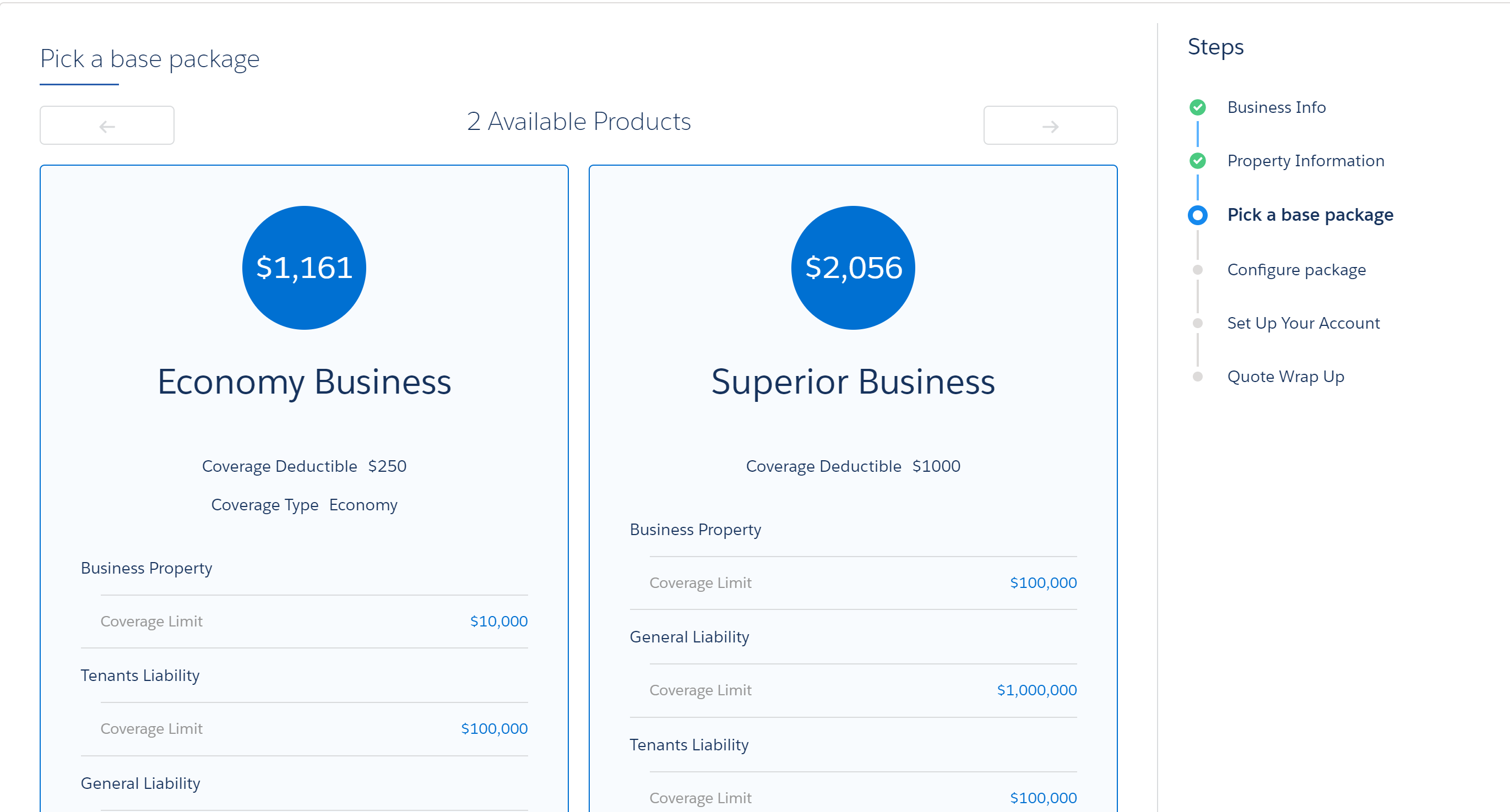Click the 2 Available Products heading
This screenshot has height=812, width=1510.
(579, 122)
